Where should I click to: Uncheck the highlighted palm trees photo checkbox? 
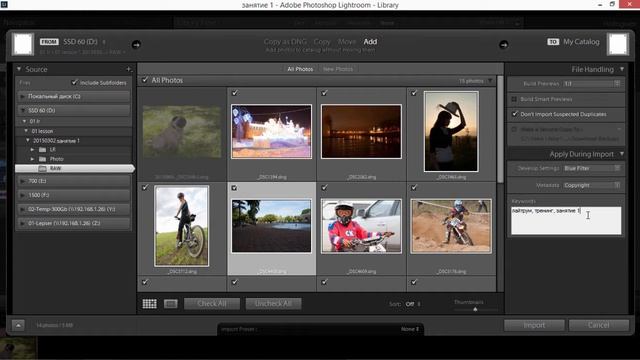[234, 188]
